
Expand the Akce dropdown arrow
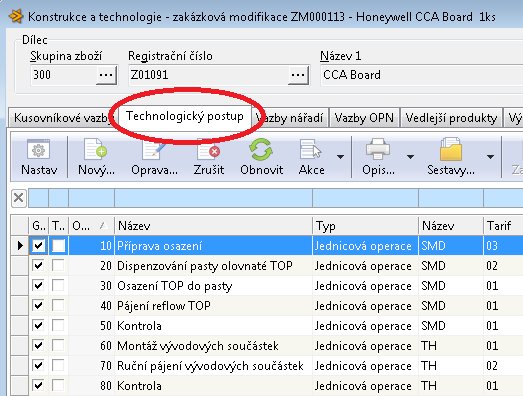pyautogui.click(x=340, y=156)
